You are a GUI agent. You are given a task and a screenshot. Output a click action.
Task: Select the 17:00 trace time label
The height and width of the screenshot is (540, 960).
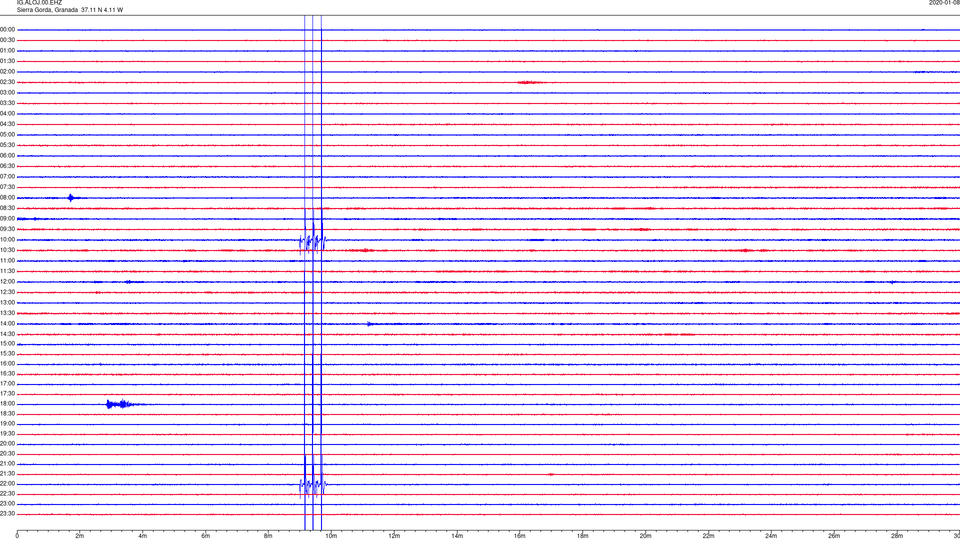[7, 383]
